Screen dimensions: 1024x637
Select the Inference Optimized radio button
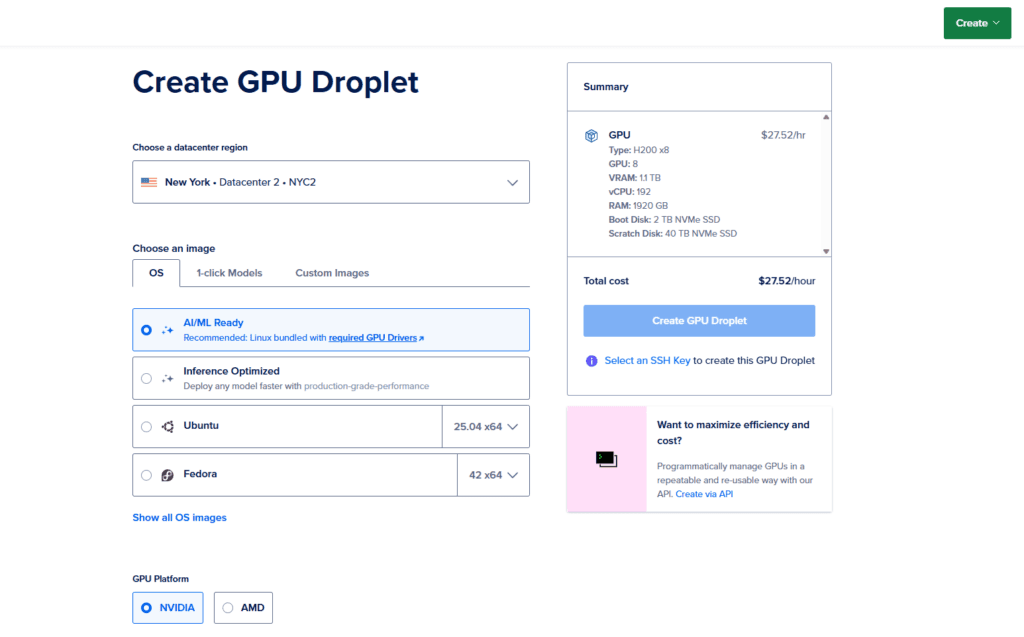tap(146, 378)
